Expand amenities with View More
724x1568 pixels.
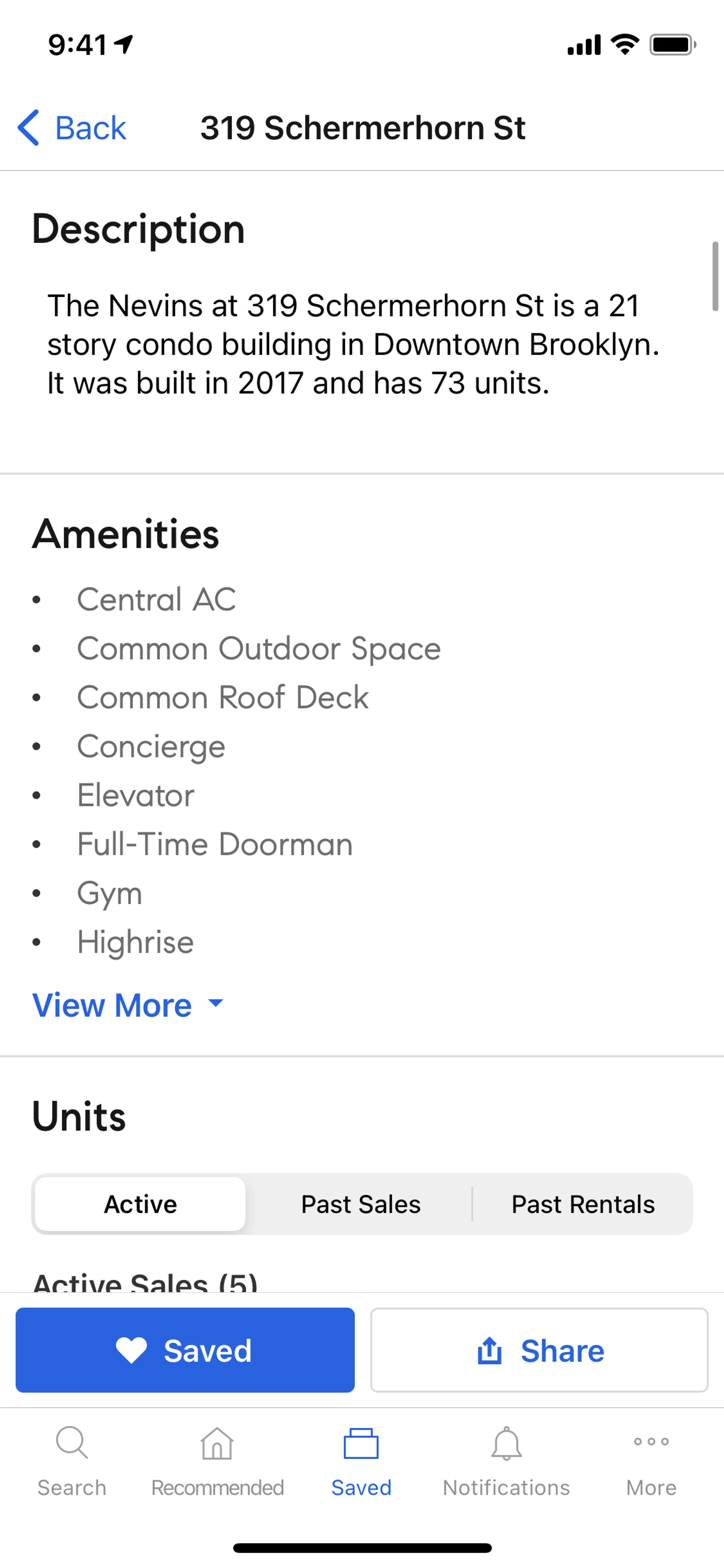[x=112, y=1004]
